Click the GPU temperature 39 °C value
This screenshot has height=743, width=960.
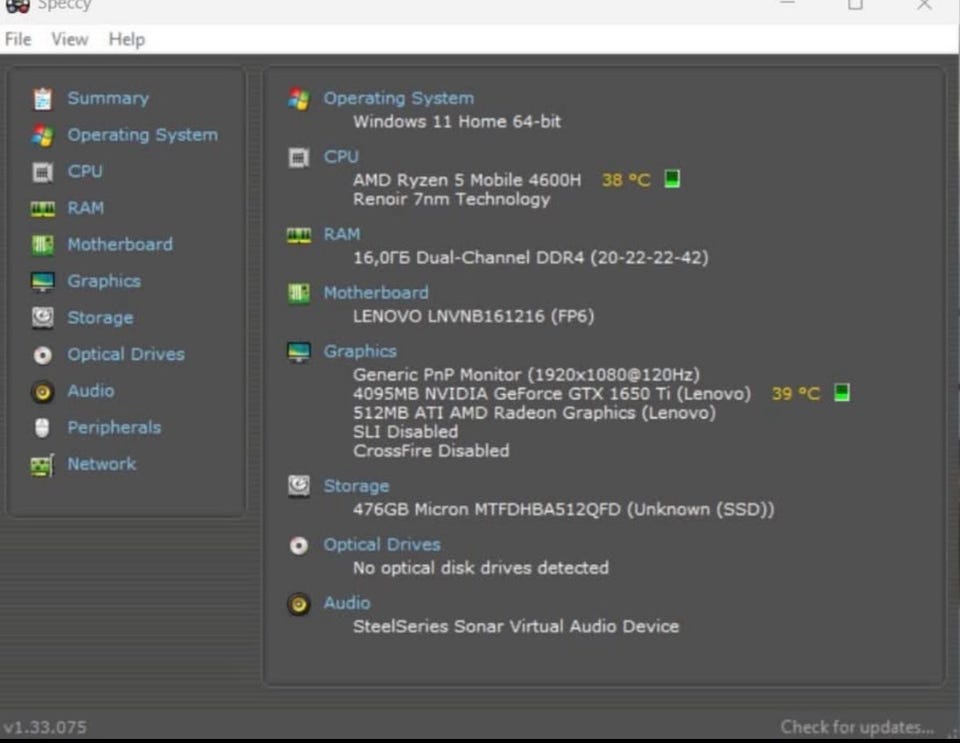click(796, 394)
